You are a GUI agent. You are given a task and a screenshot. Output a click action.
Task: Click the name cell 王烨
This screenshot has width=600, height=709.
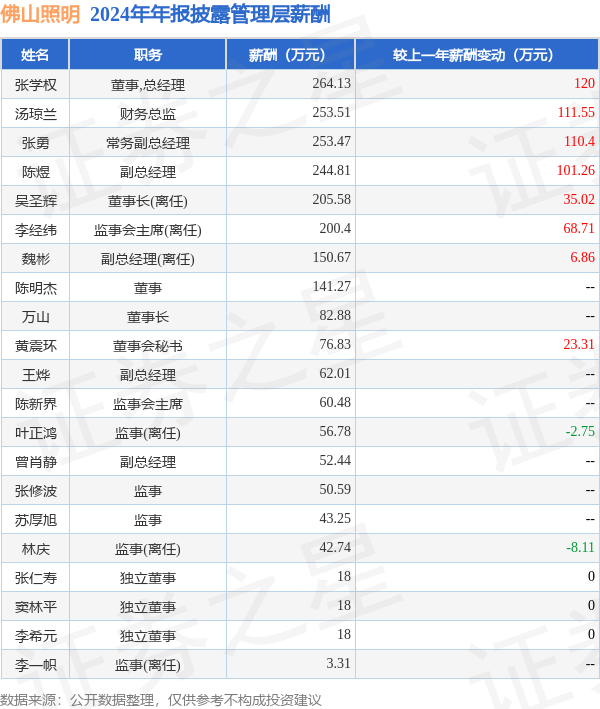click(36, 375)
